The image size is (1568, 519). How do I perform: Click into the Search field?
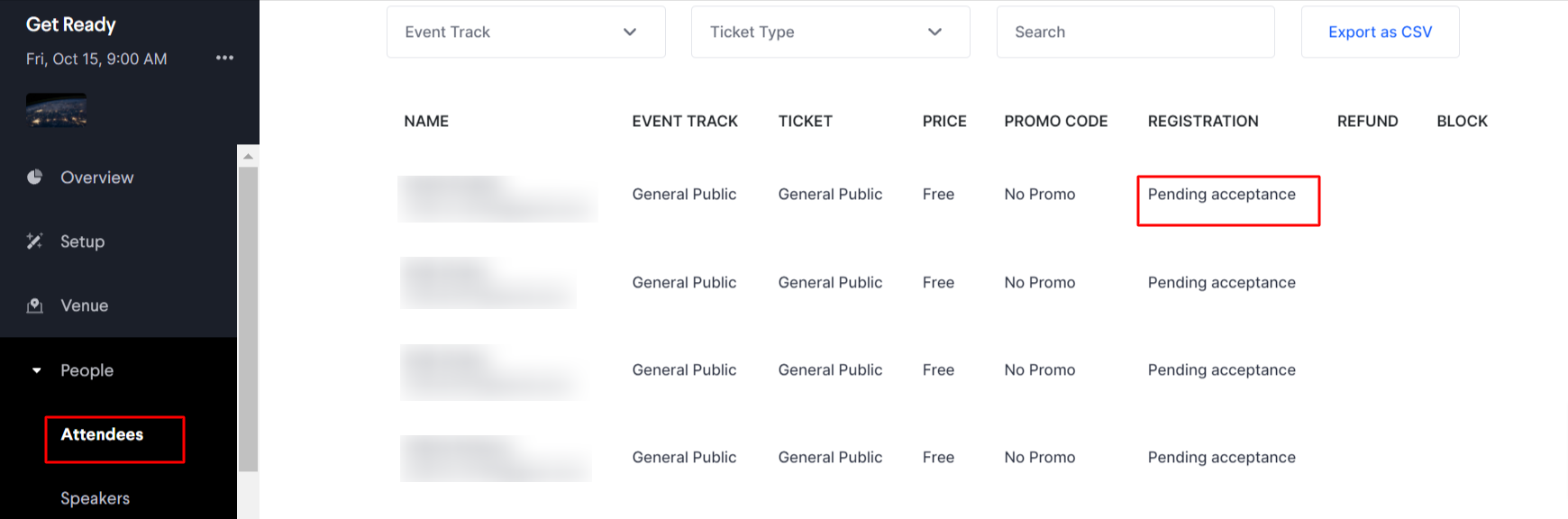pos(1135,32)
